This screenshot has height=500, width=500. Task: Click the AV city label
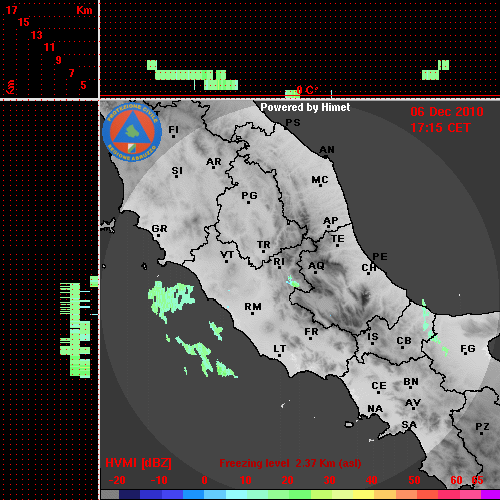click(413, 403)
